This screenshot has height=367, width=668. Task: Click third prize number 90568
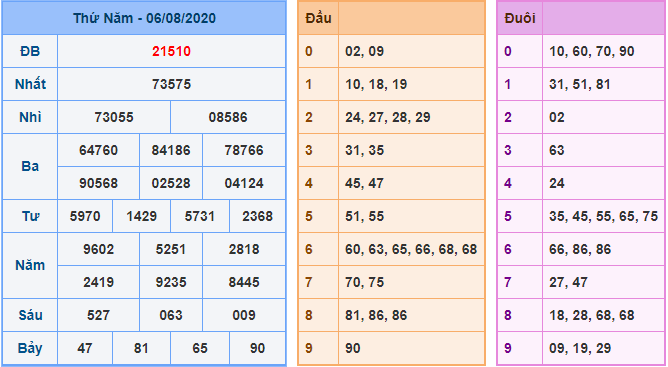(98, 183)
